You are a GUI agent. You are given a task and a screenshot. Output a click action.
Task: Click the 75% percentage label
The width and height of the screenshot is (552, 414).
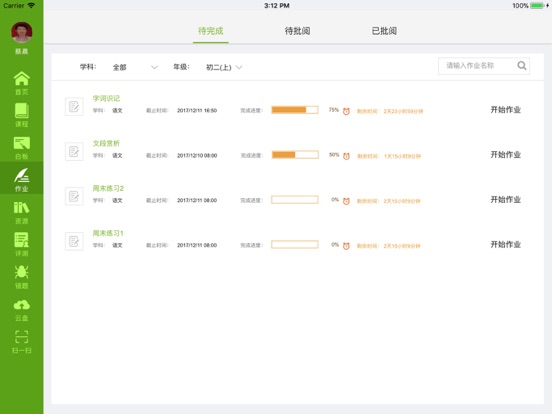(x=334, y=110)
